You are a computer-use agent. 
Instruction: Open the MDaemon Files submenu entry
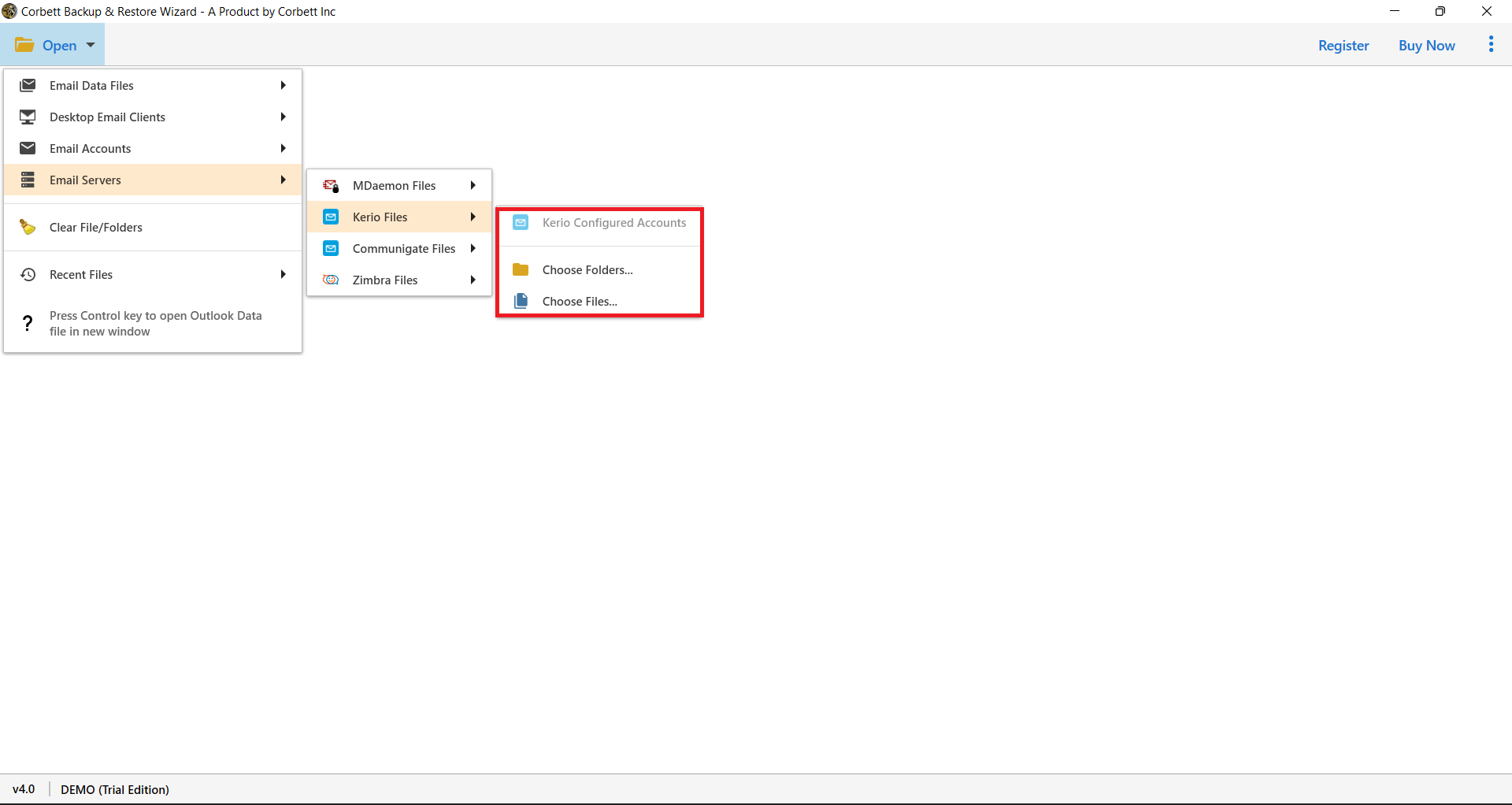click(x=399, y=185)
